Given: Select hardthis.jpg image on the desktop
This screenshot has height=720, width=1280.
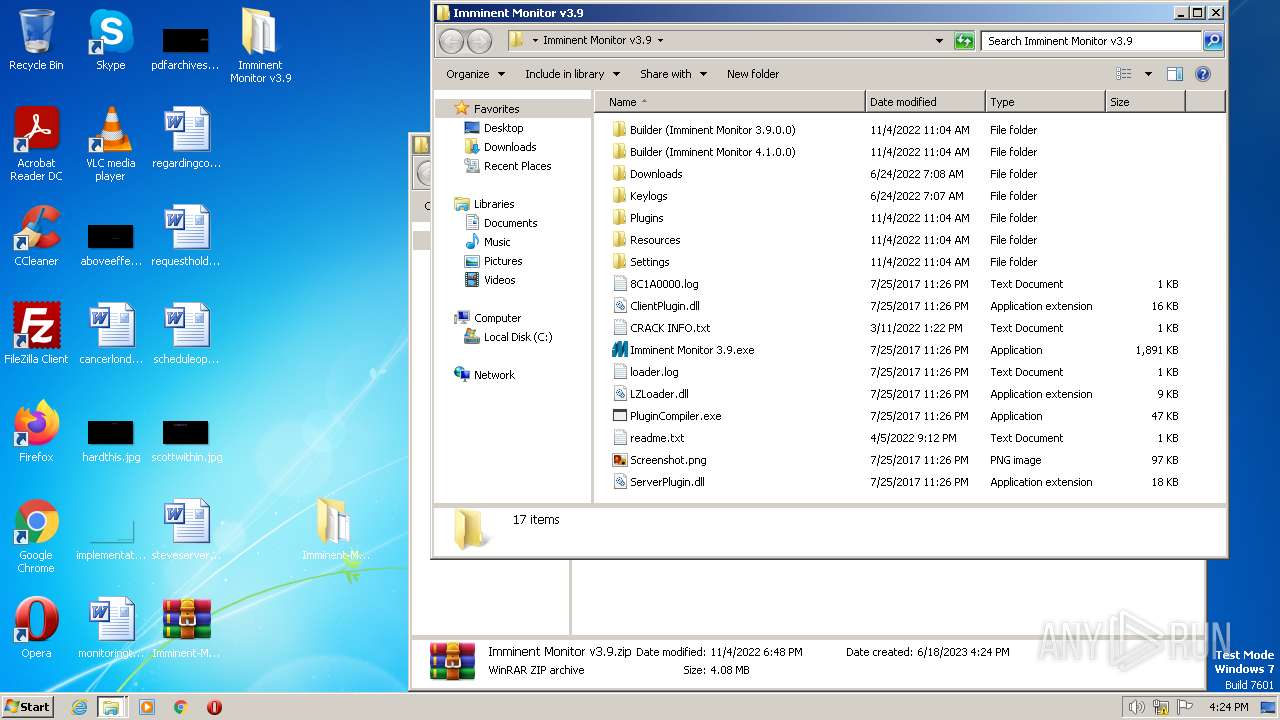Looking at the screenshot, I should [111, 440].
